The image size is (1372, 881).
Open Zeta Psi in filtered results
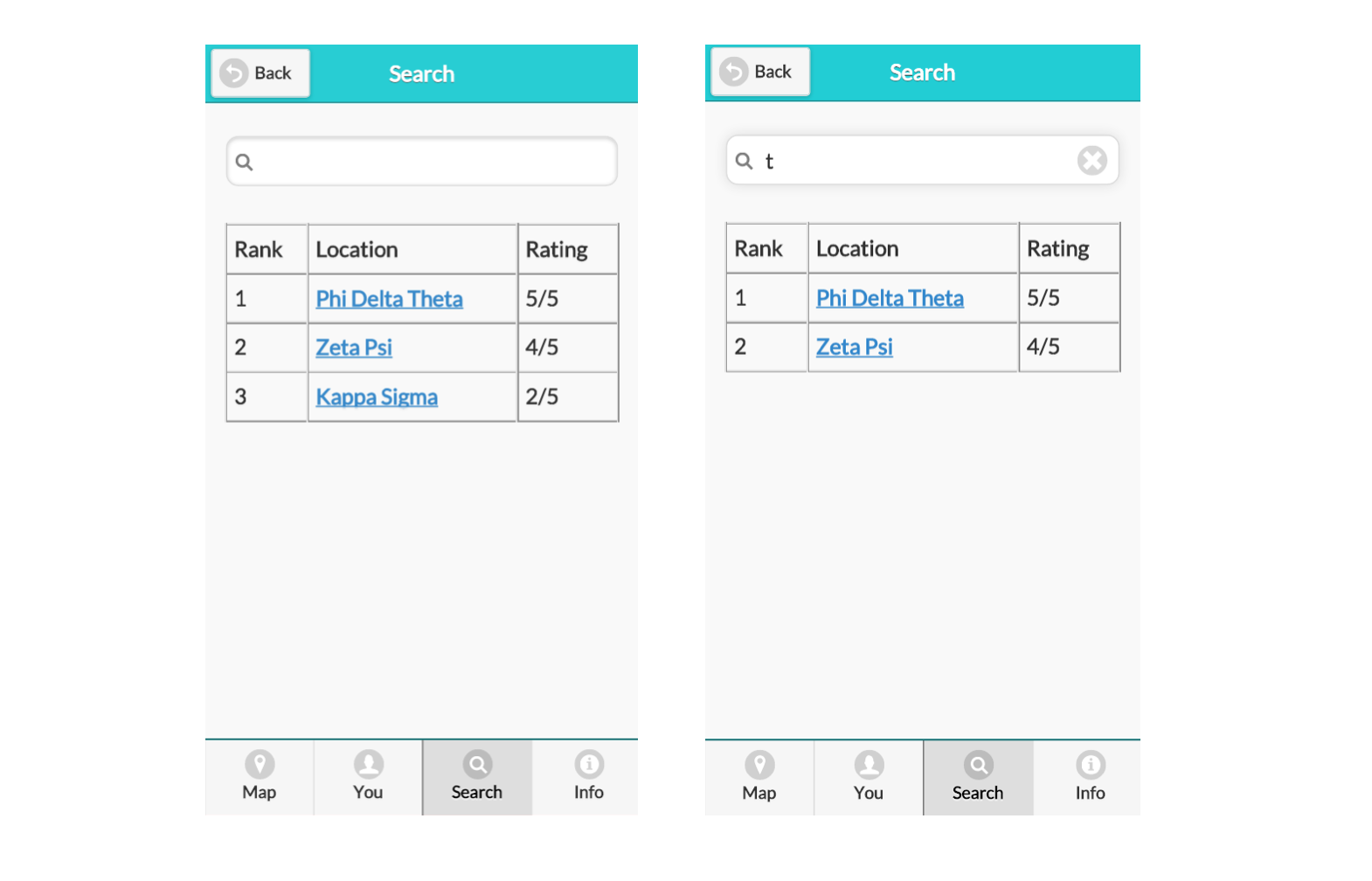click(x=855, y=347)
